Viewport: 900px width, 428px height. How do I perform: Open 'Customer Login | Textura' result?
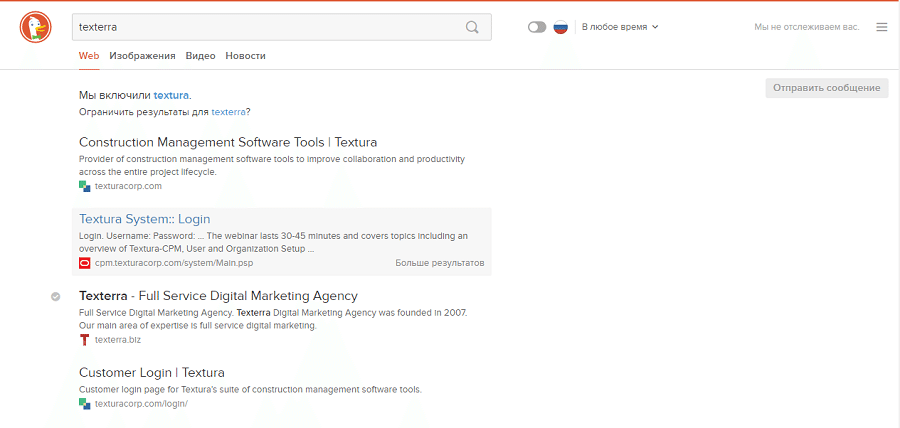(x=151, y=373)
